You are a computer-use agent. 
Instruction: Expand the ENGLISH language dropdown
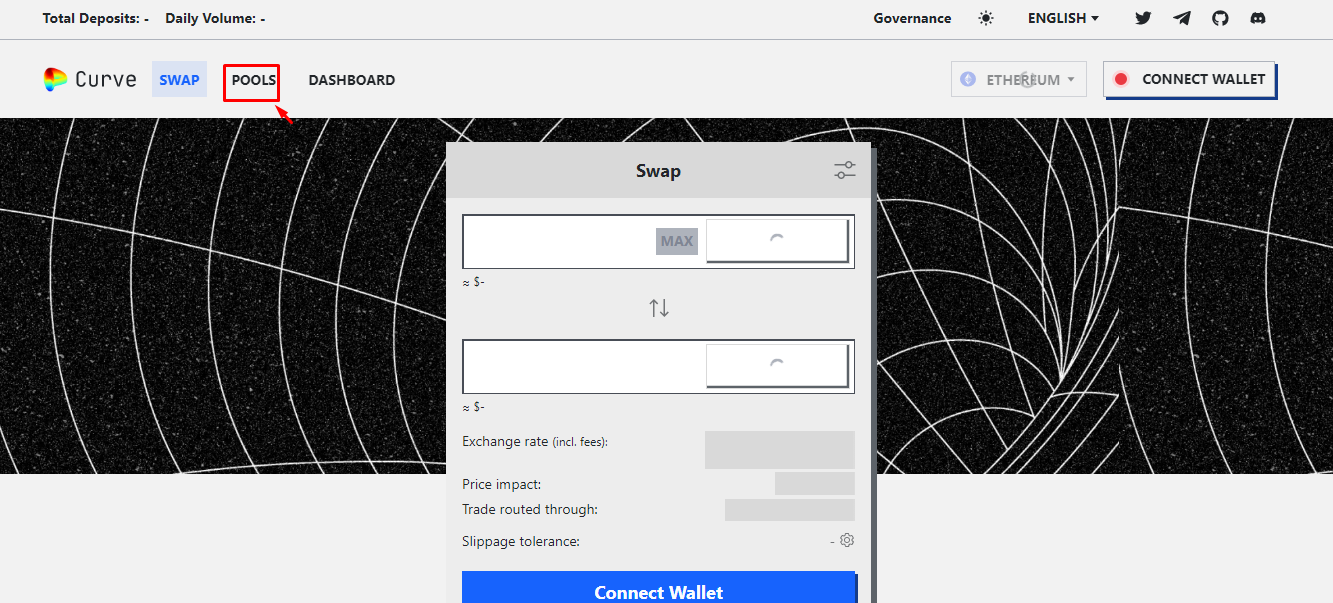tap(1063, 18)
